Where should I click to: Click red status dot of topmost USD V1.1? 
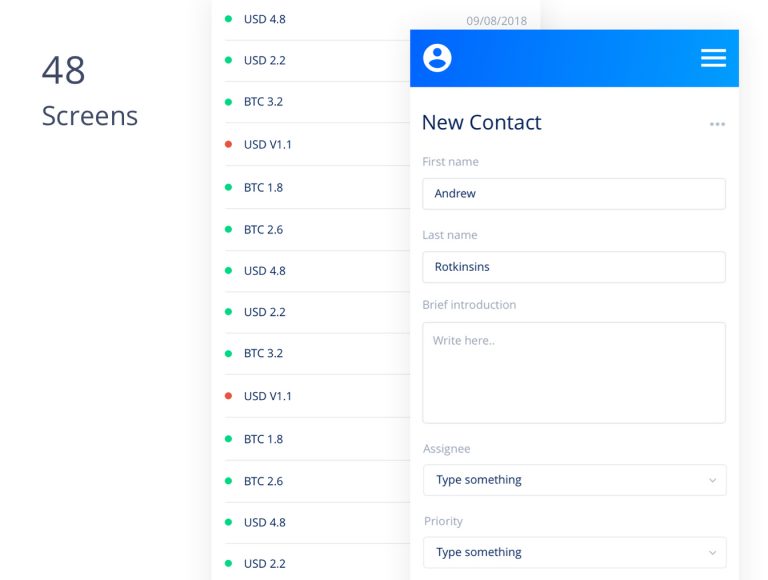pyautogui.click(x=228, y=144)
